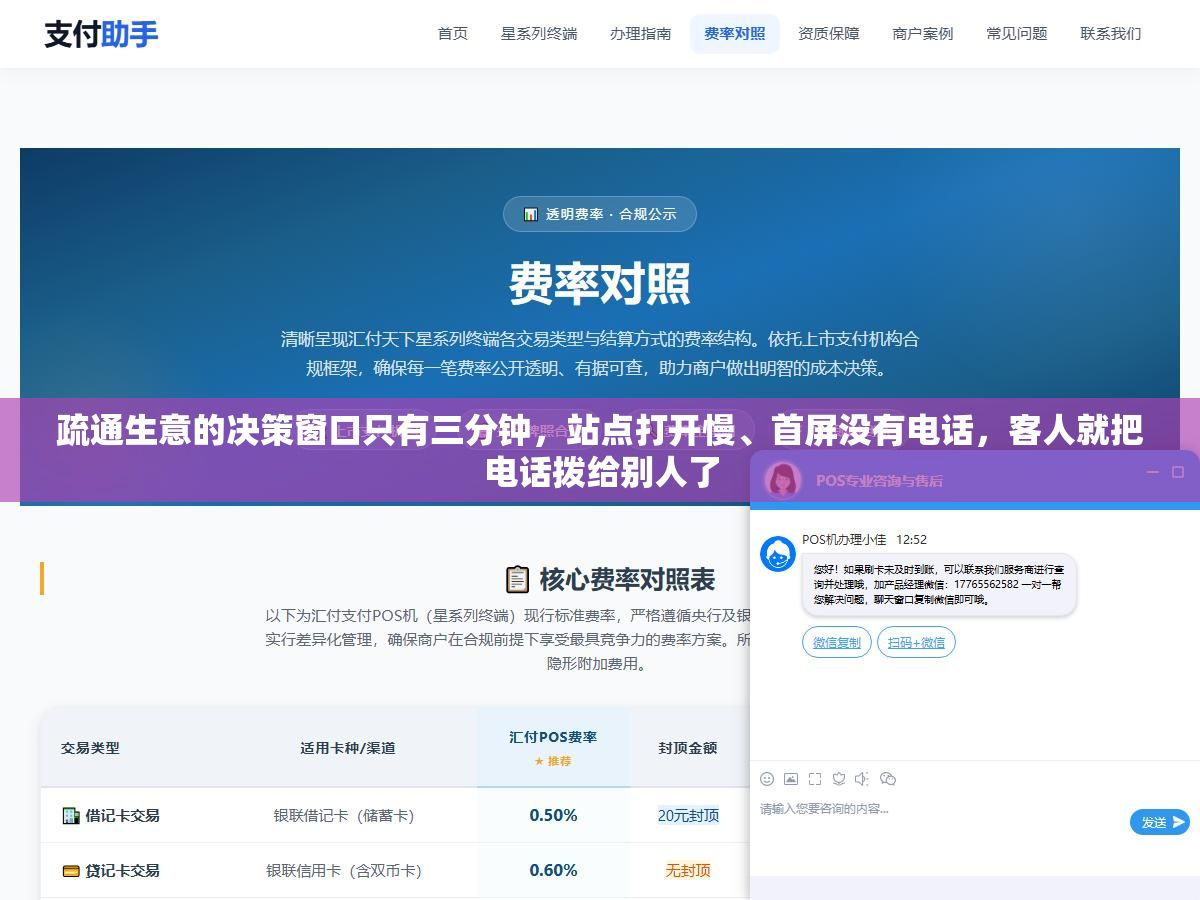Click the purple overlay banner headline text
The image size is (1200, 900).
tap(600, 450)
